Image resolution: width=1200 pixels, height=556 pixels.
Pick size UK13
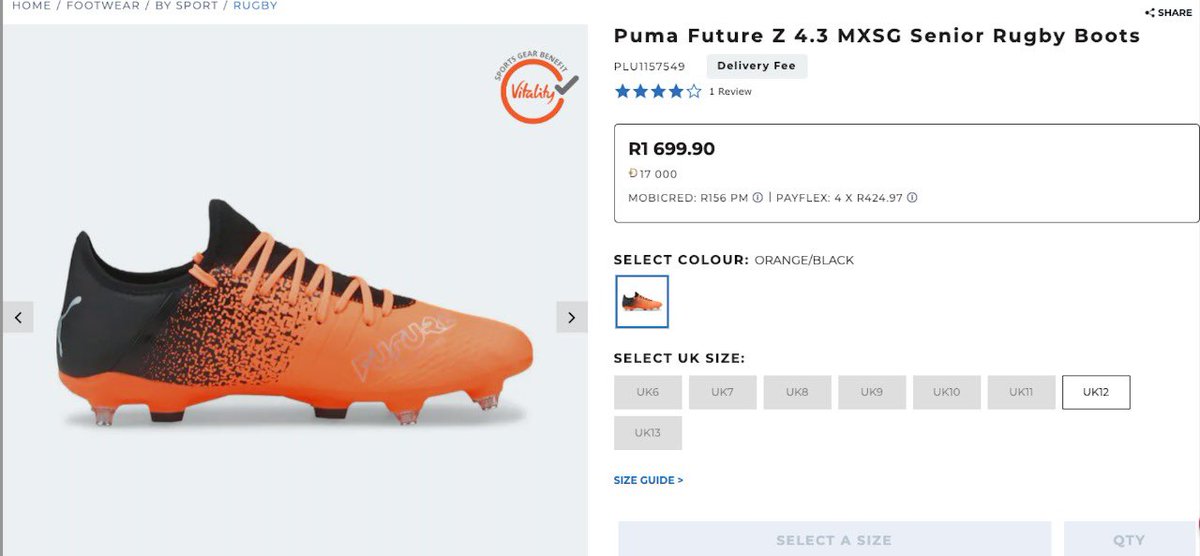(x=648, y=433)
